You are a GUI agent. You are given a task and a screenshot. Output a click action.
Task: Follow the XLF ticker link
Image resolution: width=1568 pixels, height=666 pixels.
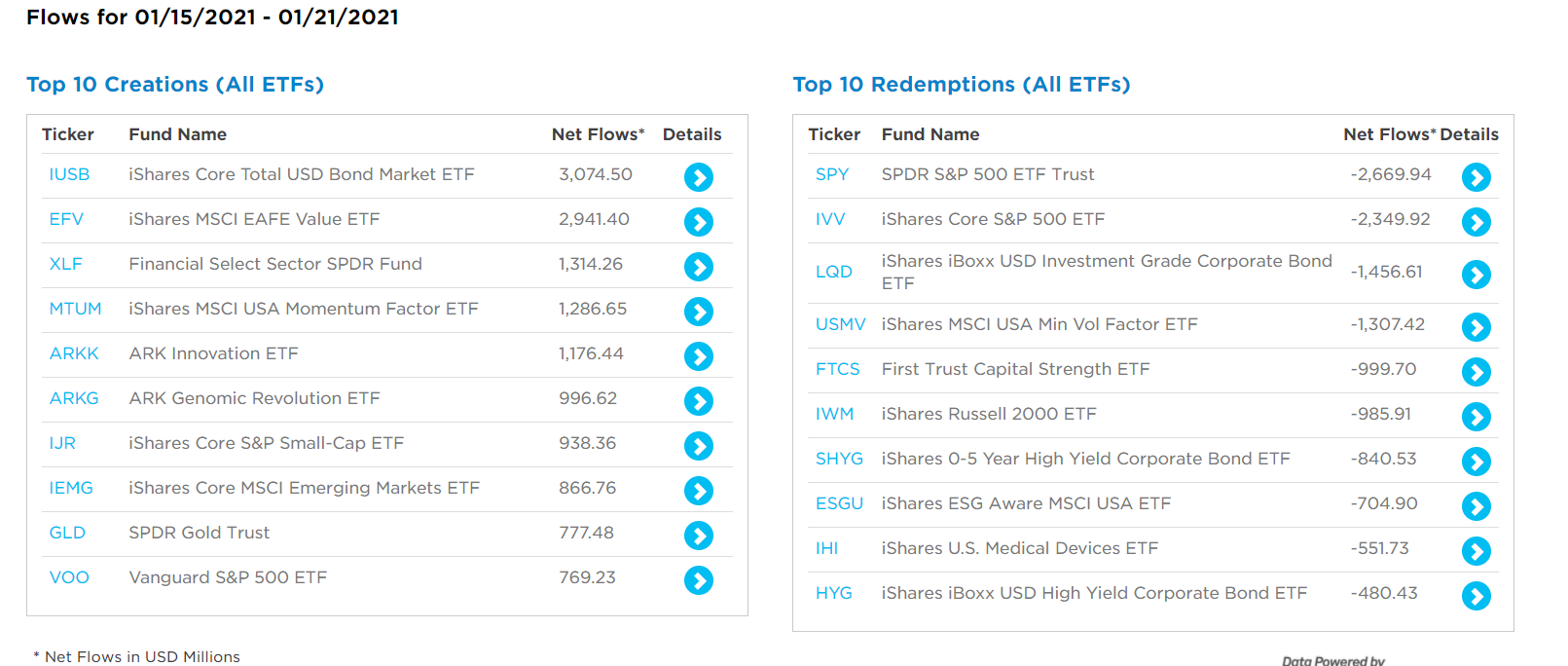coord(66,264)
